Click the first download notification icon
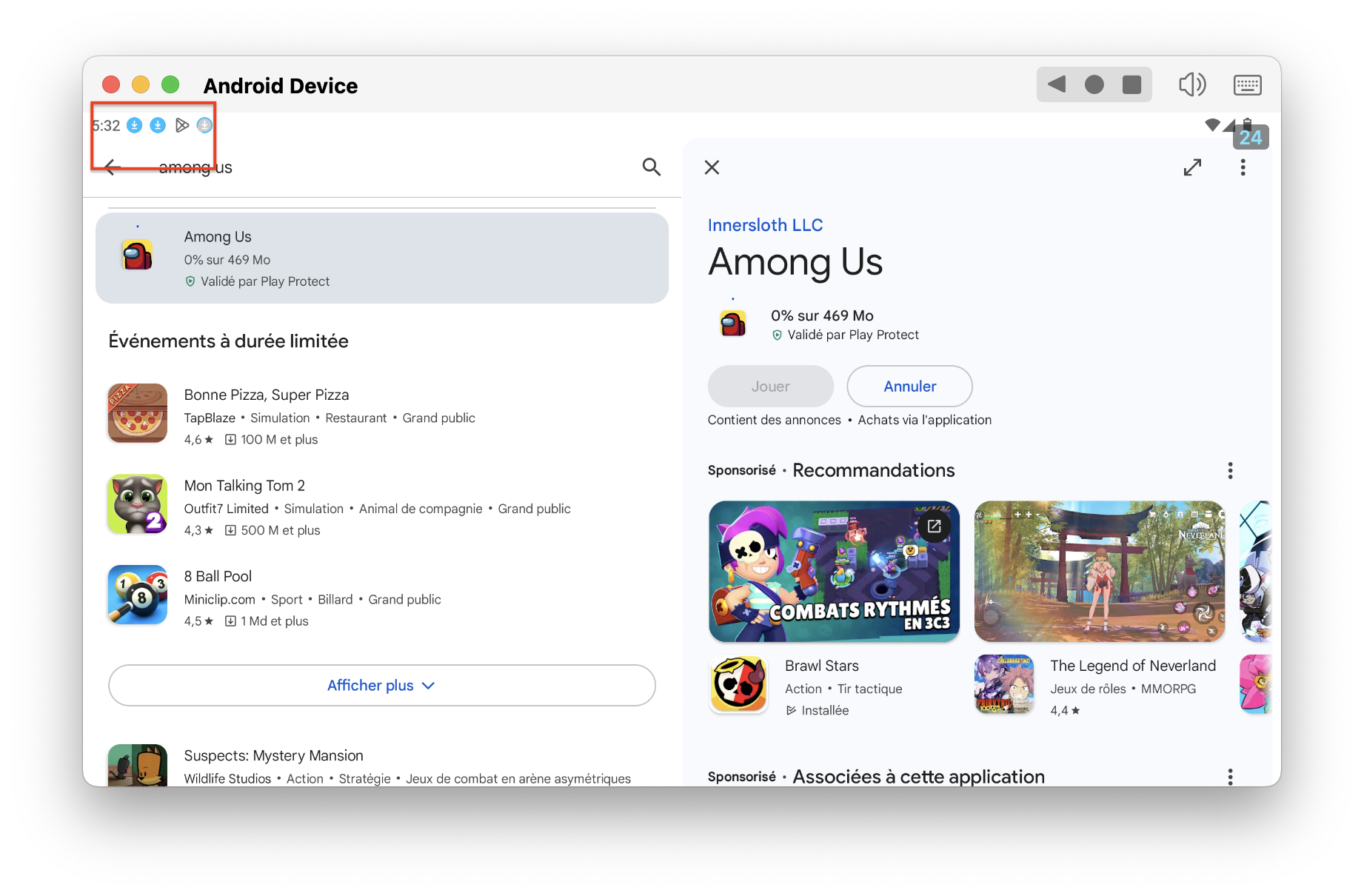The width and height of the screenshot is (1364, 896). pos(134,125)
